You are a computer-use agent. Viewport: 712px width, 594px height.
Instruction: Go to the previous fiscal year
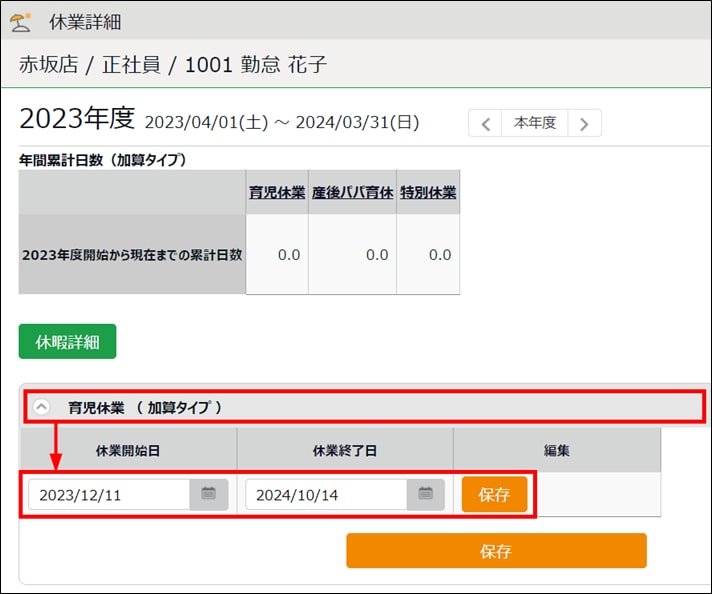coord(485,123)
